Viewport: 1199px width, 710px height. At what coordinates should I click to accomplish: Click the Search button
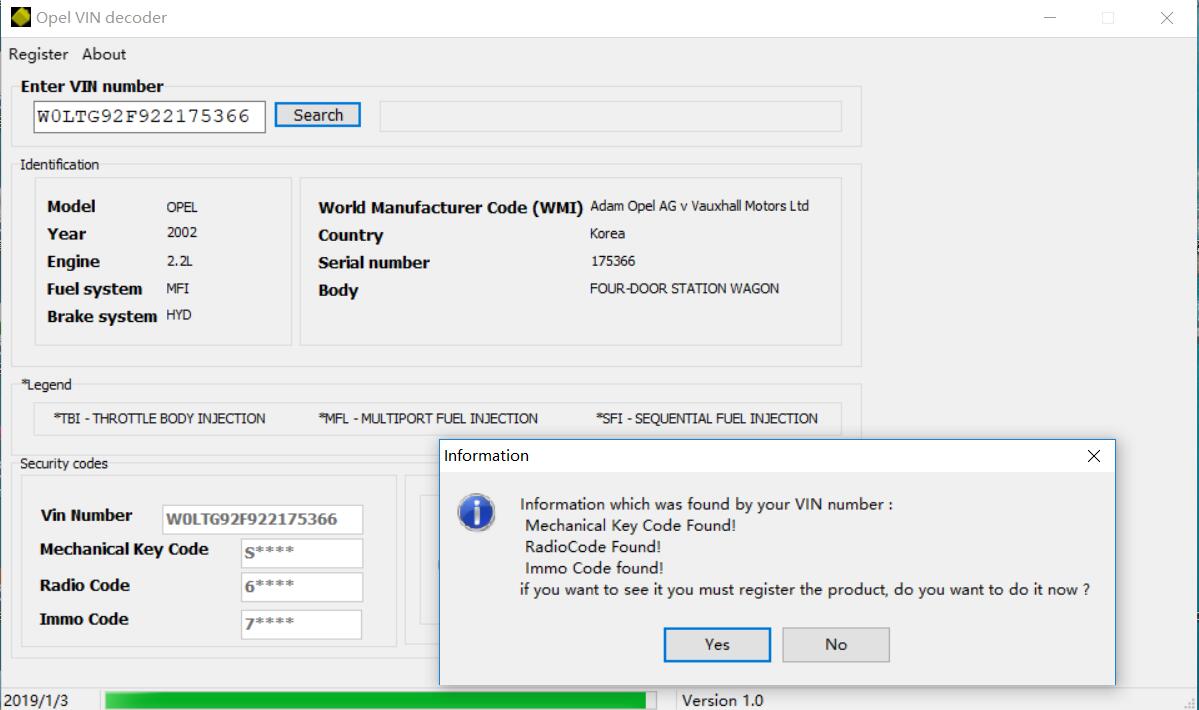pos(317,115)
